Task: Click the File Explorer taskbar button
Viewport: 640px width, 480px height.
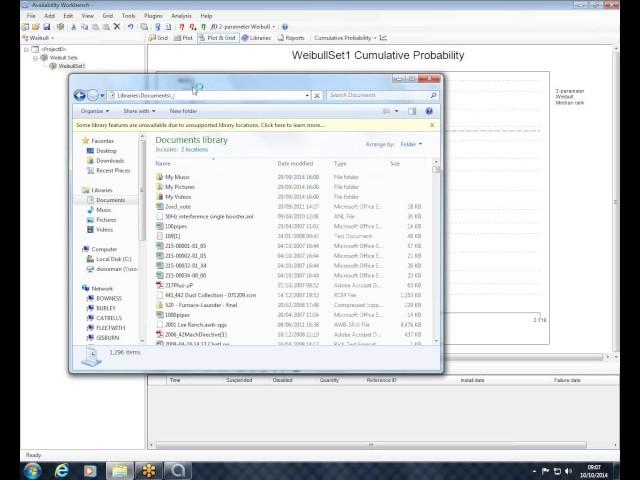Action: pos(120,471)
